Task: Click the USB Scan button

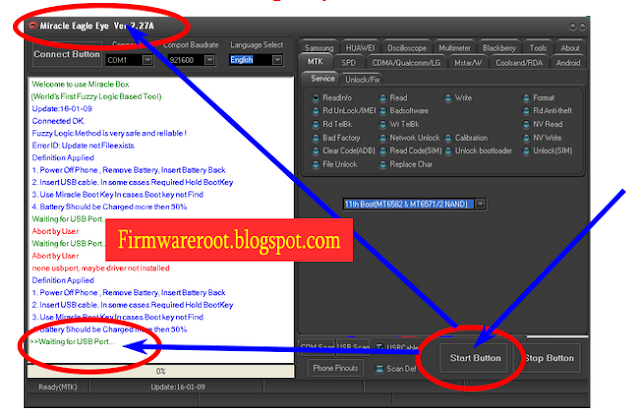Action: click(x=353, y=347)
